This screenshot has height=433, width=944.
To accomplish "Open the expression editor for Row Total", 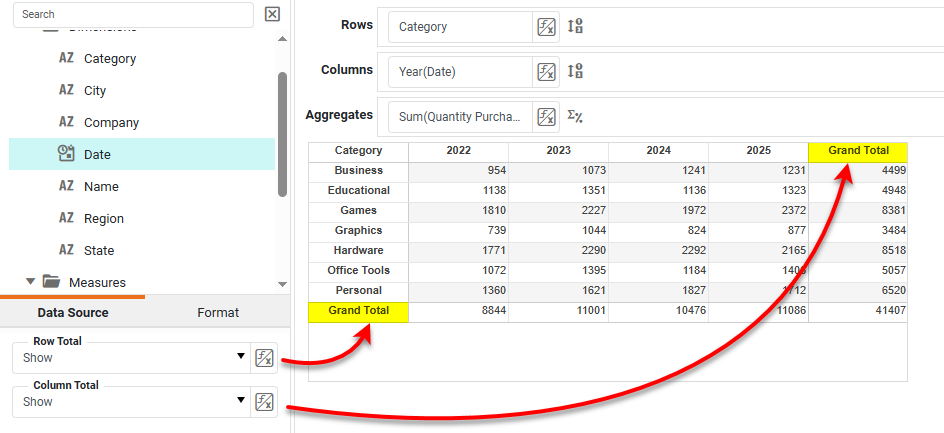I will pos(264,358).
